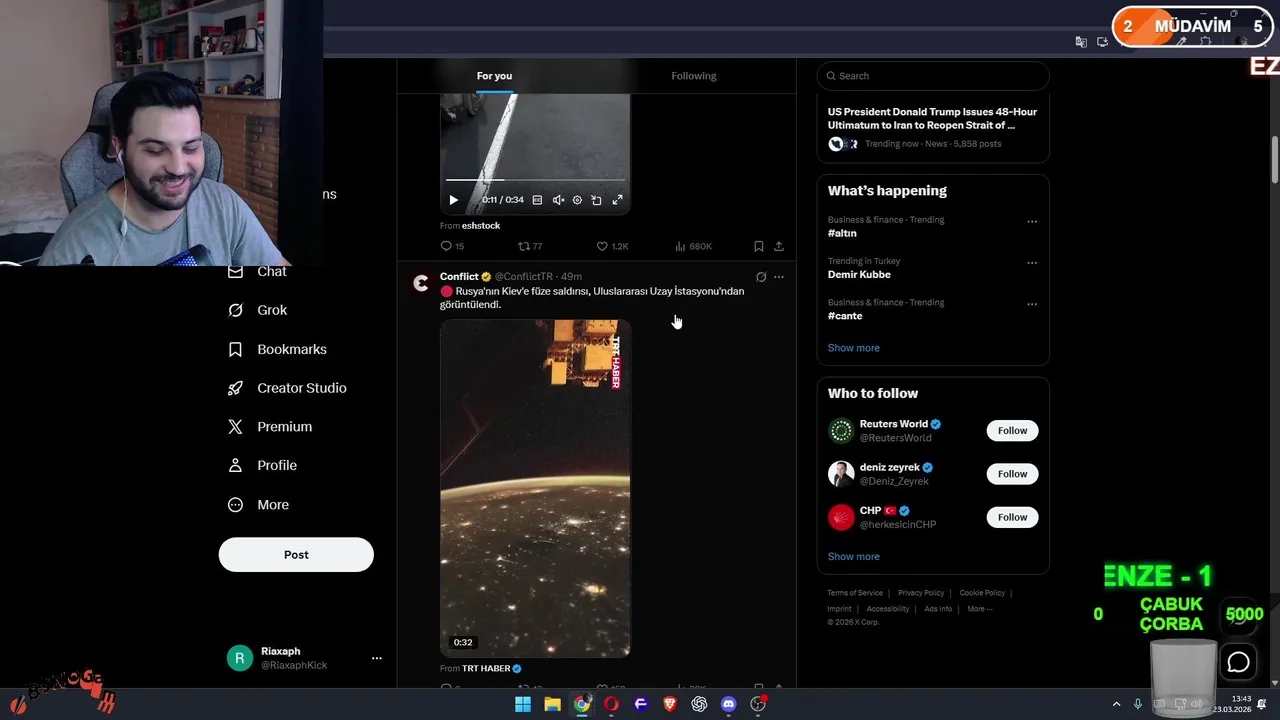Focus the Search field
1280x720 pixels.
(933, 76)
